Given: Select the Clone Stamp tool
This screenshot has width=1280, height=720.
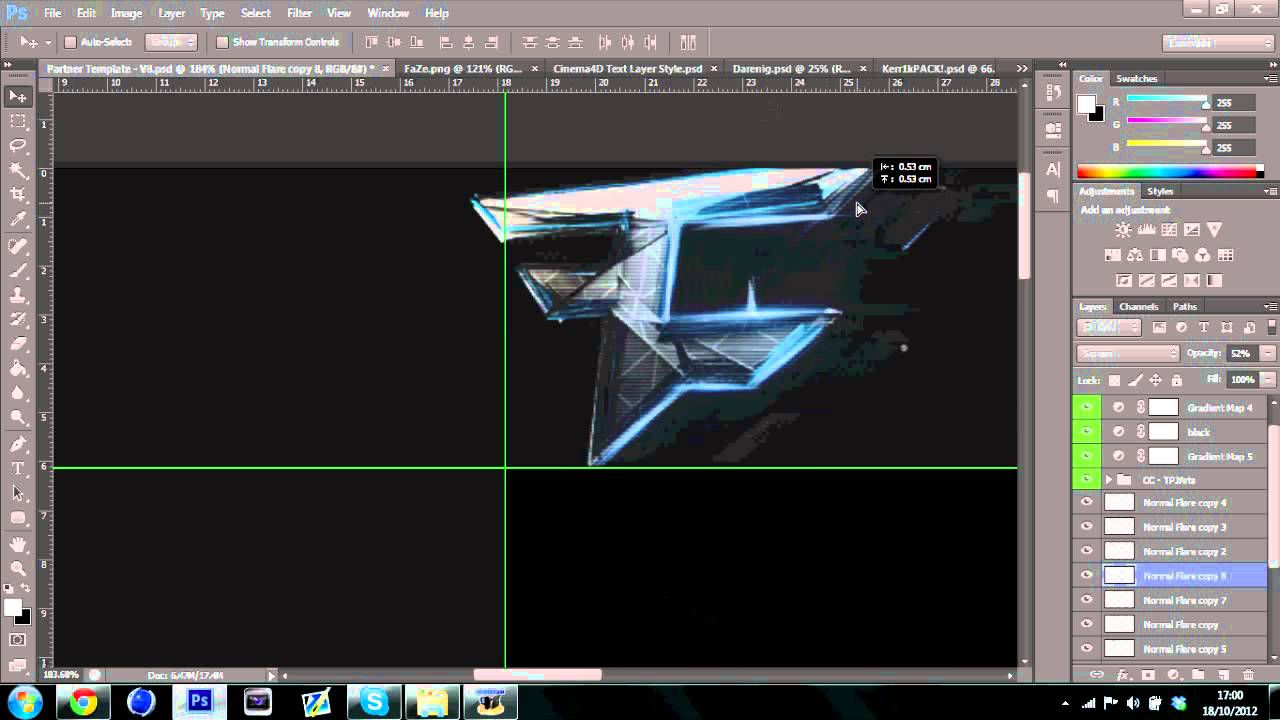Looking at the screenshot, I should (18, 296).
